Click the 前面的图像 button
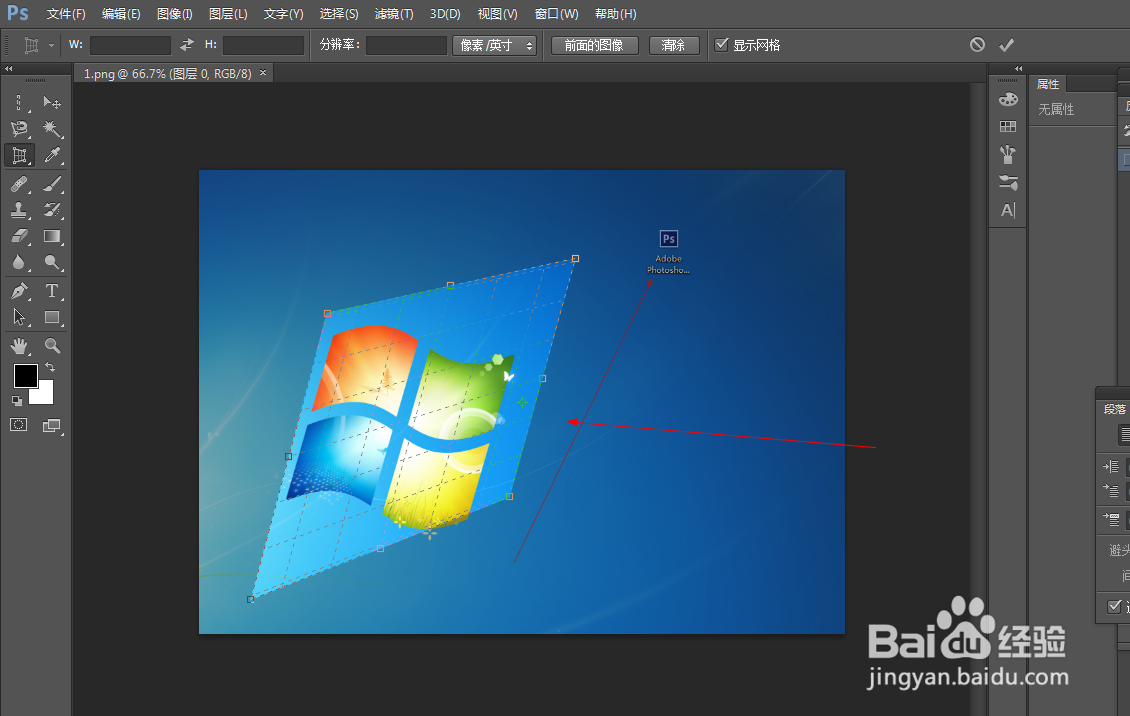 (x=595, y=45)
